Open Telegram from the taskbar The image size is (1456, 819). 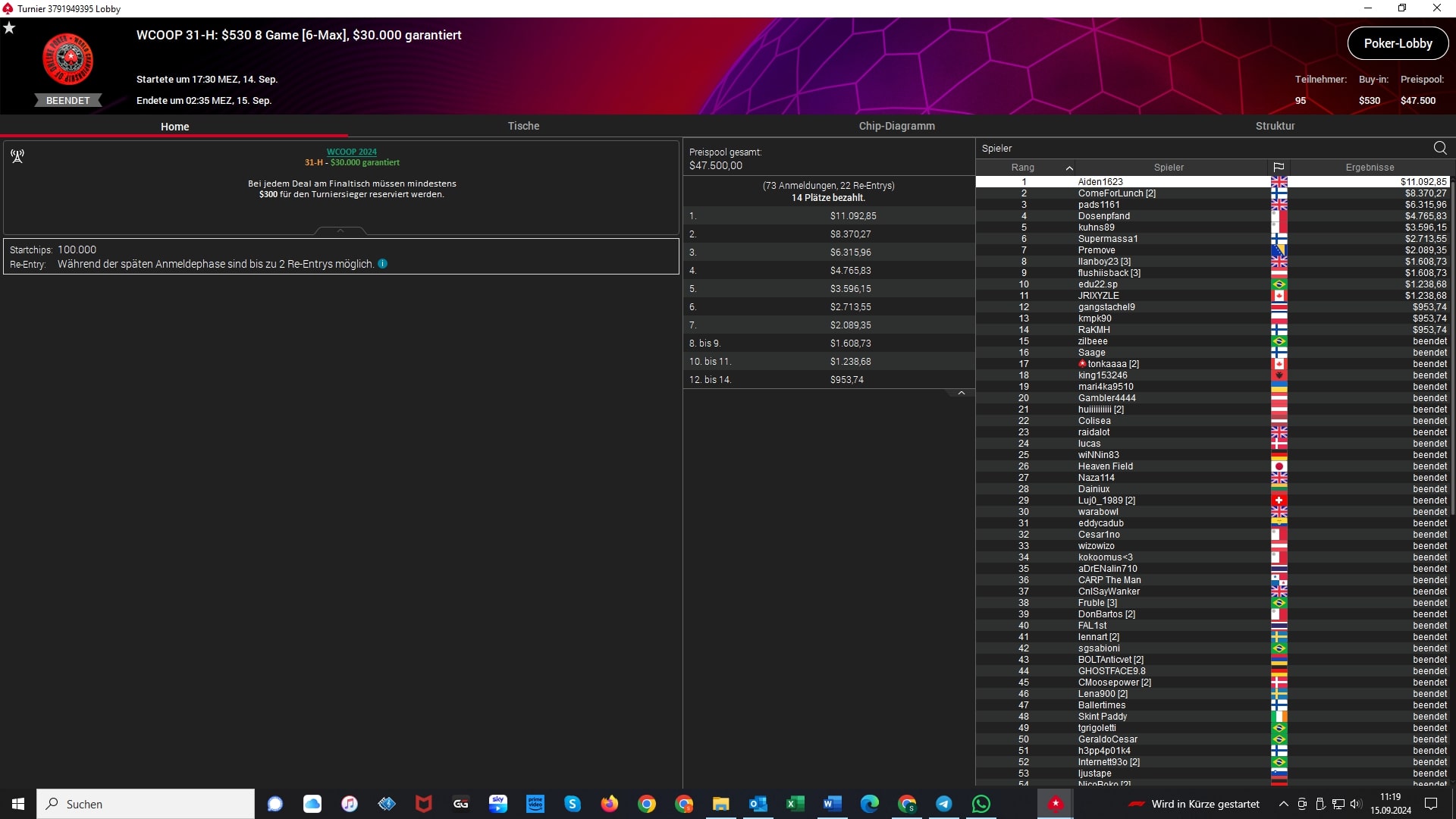click(944, 804)
